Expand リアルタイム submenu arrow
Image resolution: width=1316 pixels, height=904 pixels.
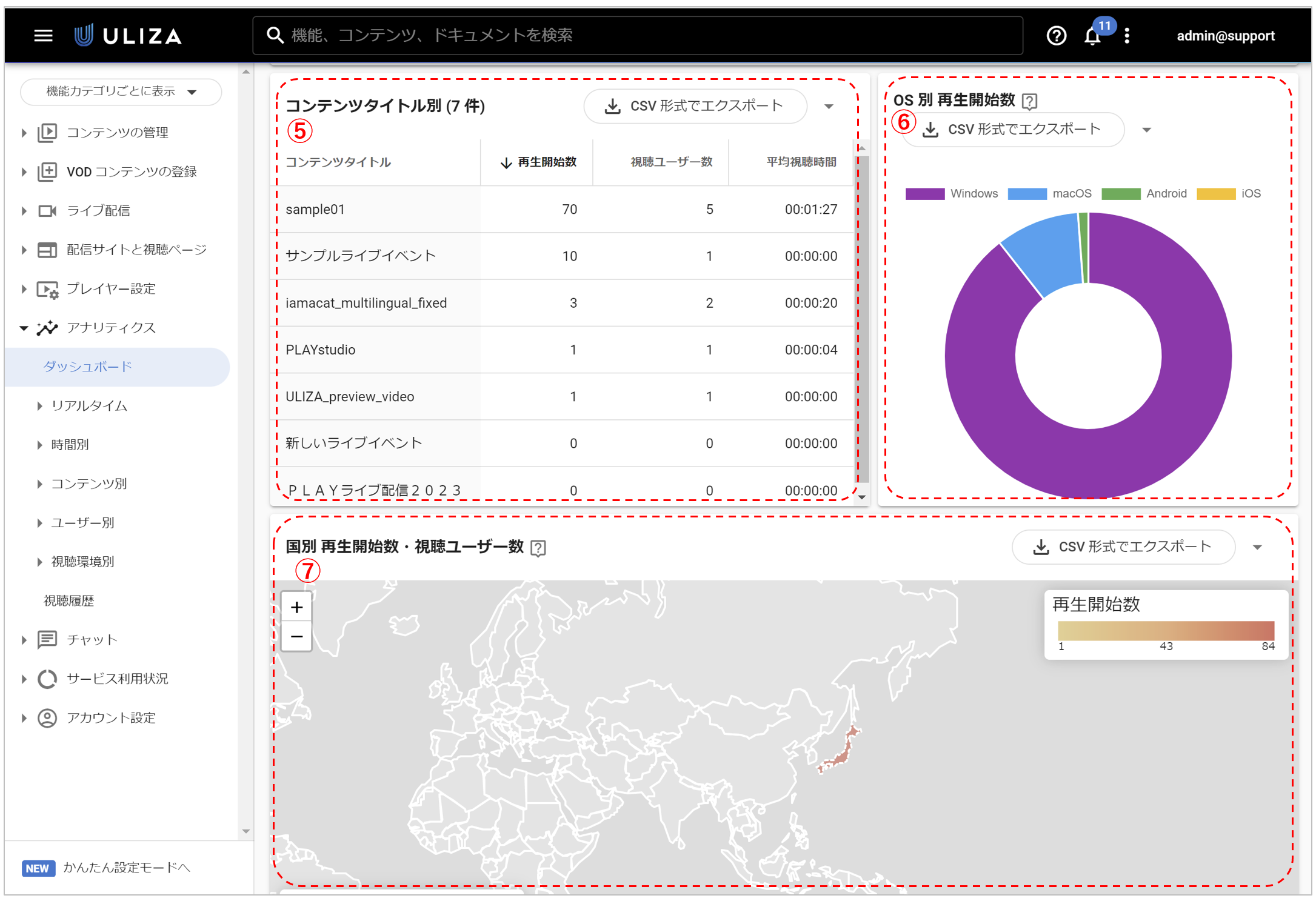(x=39, y=406)
